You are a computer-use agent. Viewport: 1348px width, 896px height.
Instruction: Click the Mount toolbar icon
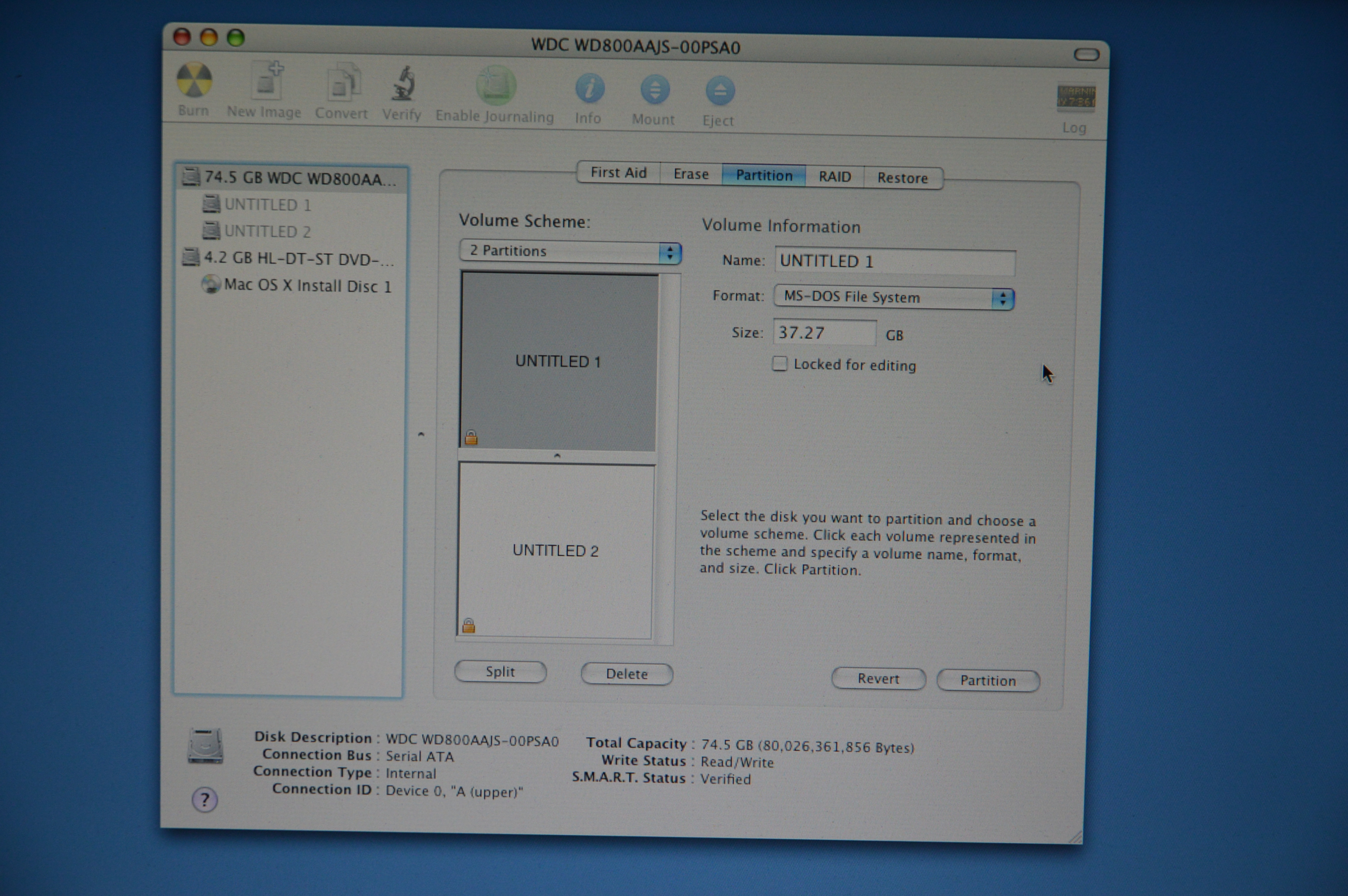point(655,90)
